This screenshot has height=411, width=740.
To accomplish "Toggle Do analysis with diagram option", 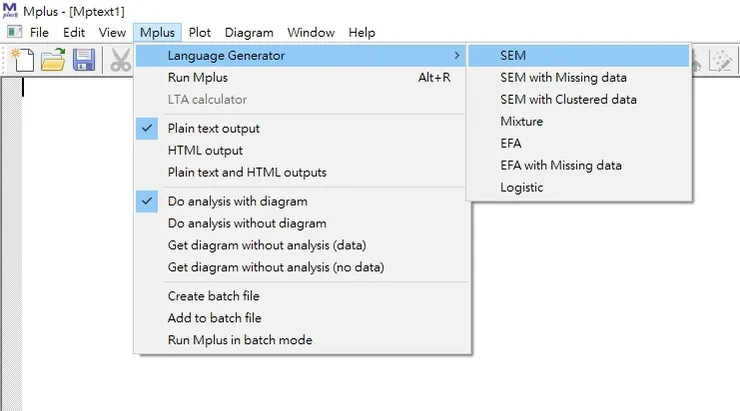I will coord(237,201).
